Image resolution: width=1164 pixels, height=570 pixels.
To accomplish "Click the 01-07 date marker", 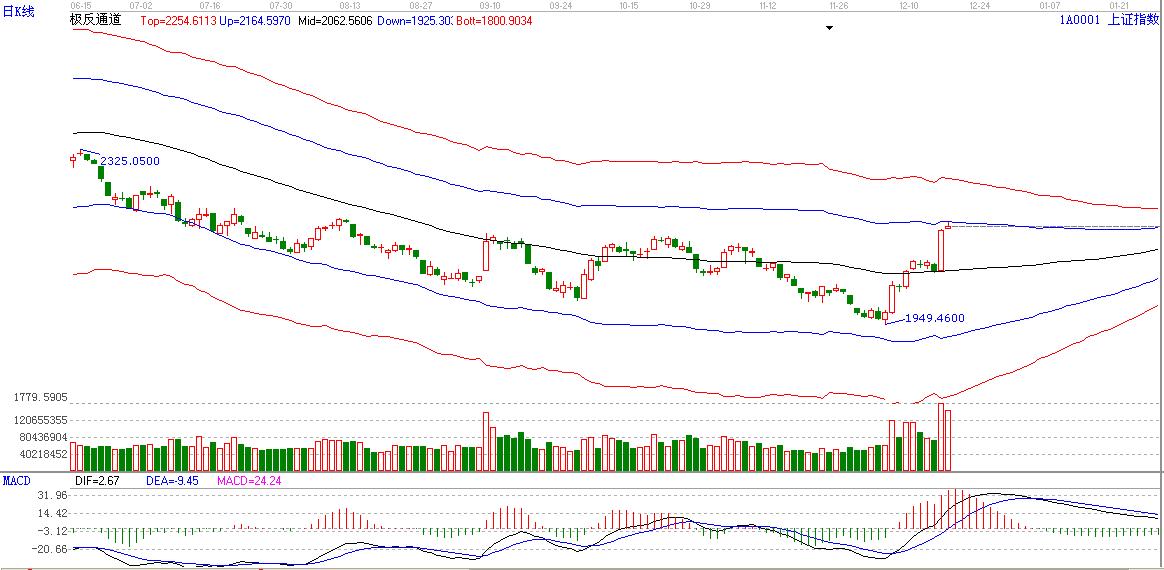I will tap(1050, 5).
